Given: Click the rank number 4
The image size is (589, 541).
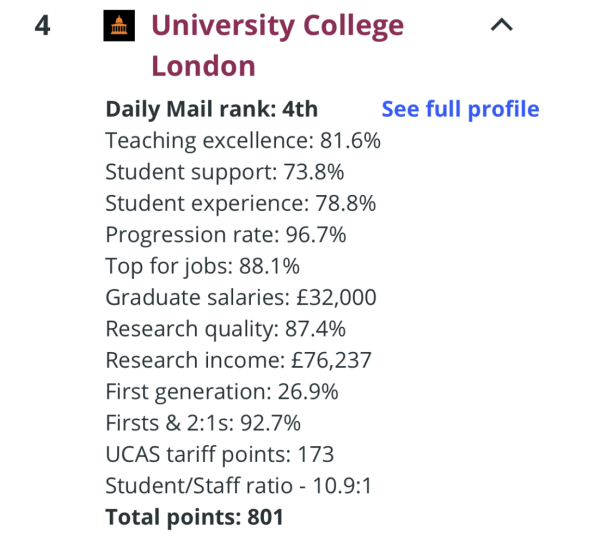Looking at the screenshot, I should (x=42, y=26).
